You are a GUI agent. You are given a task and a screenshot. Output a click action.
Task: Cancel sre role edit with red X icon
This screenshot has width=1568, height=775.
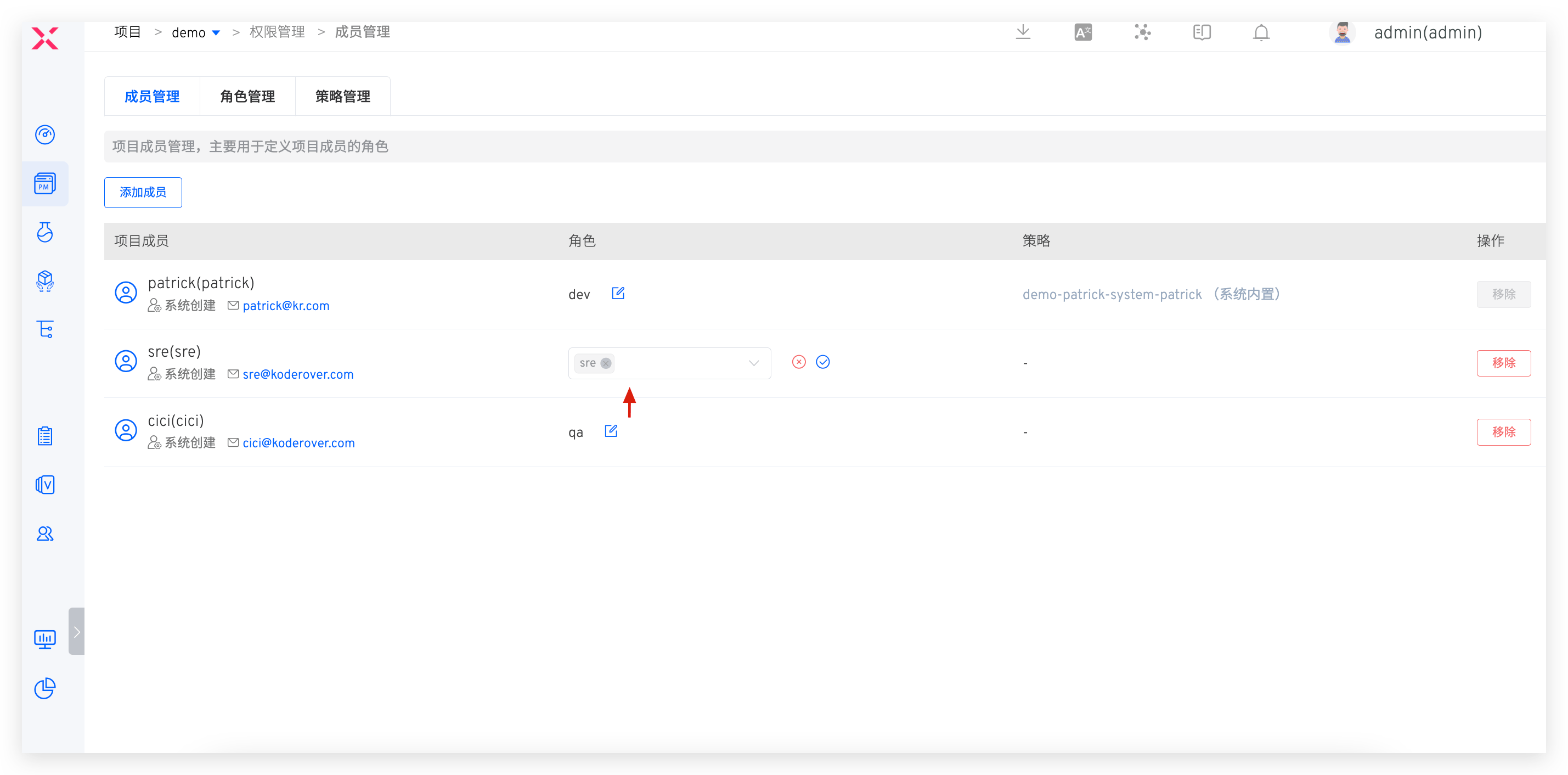pyautogui.click(x=799, y=362)
